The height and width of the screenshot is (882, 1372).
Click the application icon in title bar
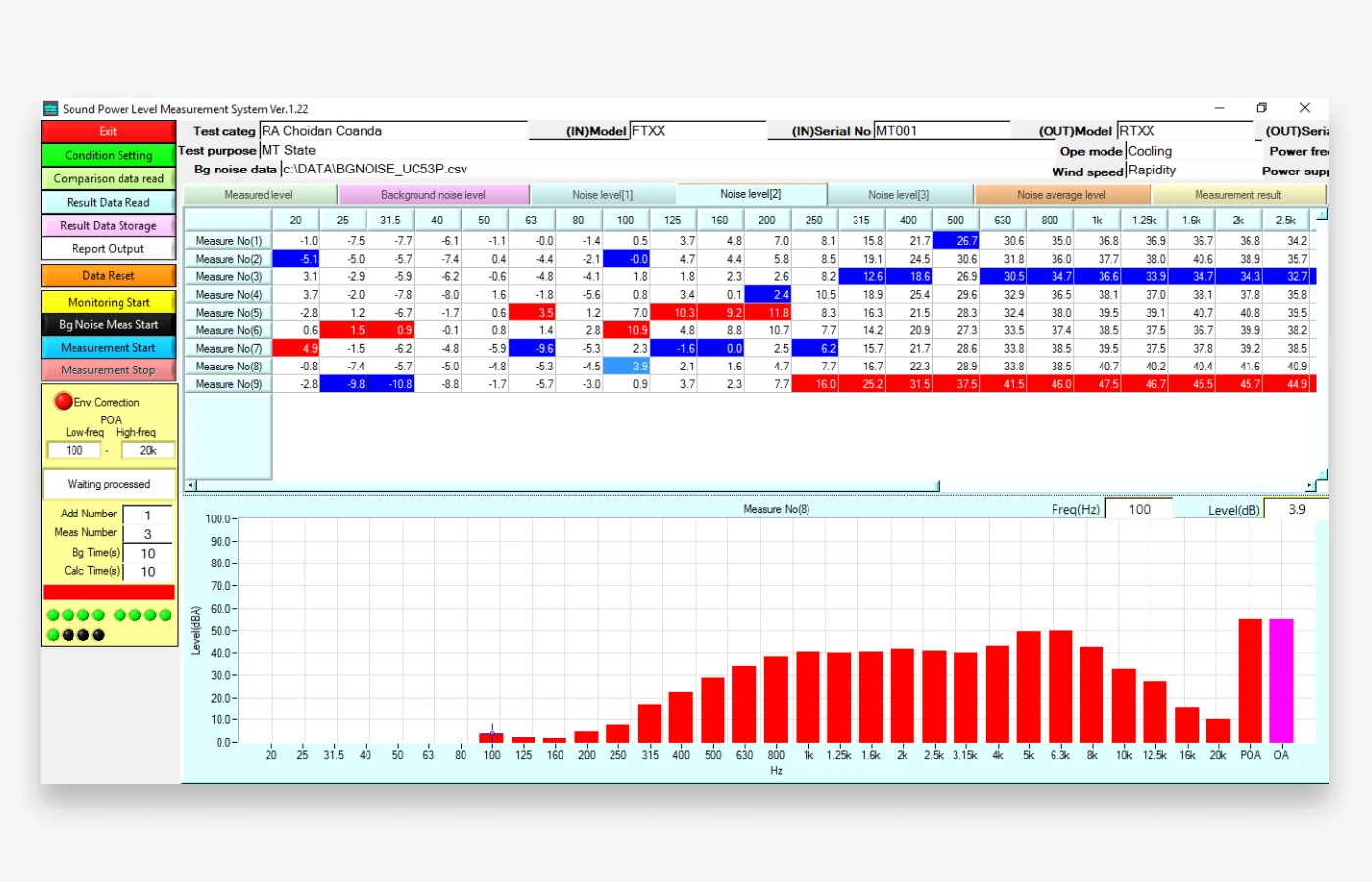click(51, 109)
